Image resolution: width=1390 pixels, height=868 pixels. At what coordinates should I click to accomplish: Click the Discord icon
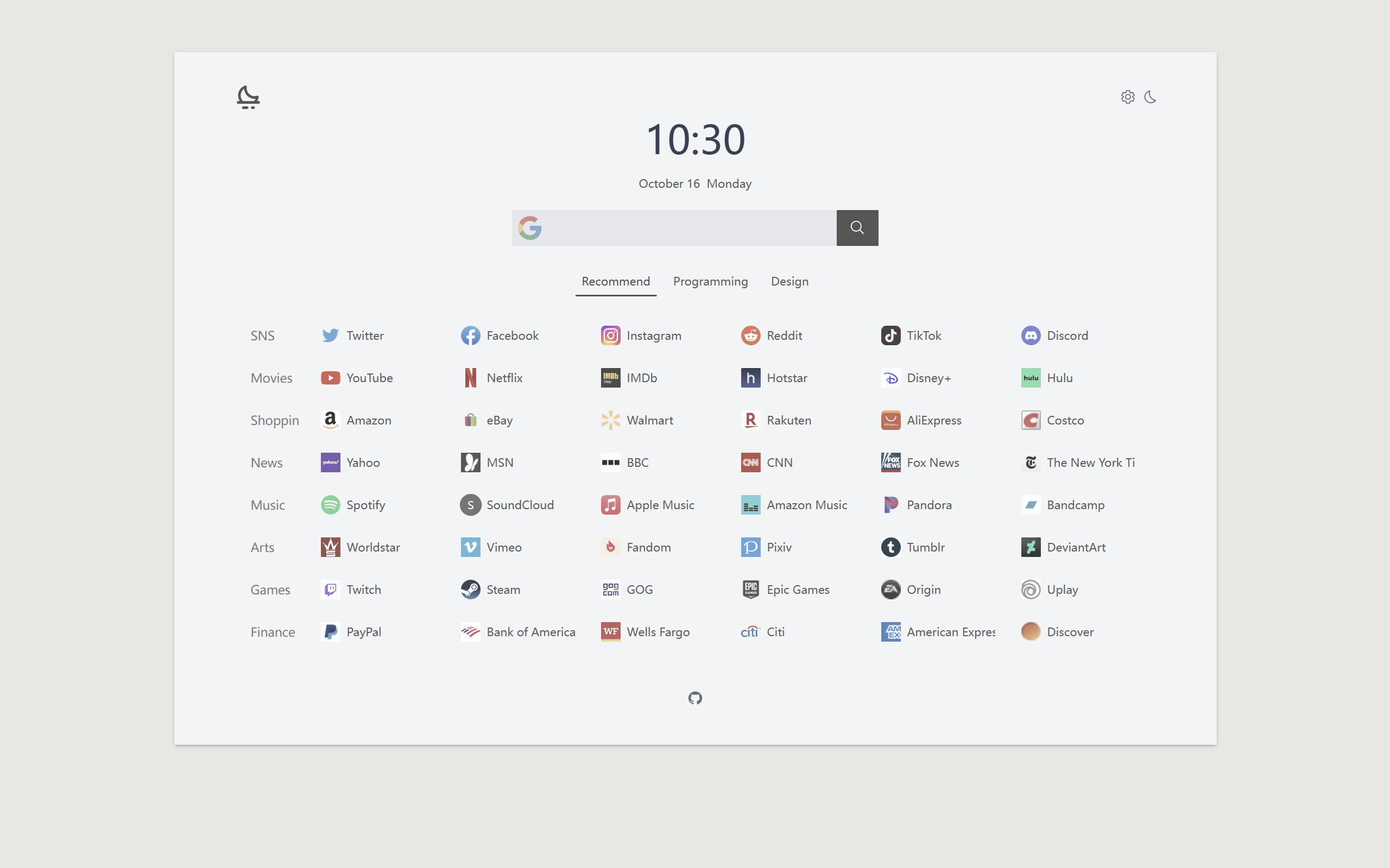1031,335
